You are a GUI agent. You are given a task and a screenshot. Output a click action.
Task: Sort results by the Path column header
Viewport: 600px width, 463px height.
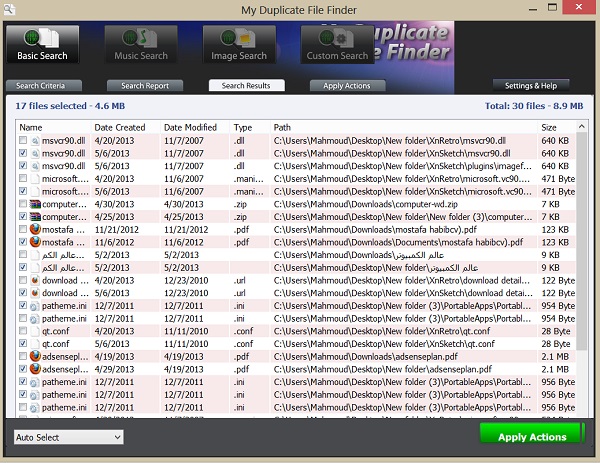pos(404,127)
